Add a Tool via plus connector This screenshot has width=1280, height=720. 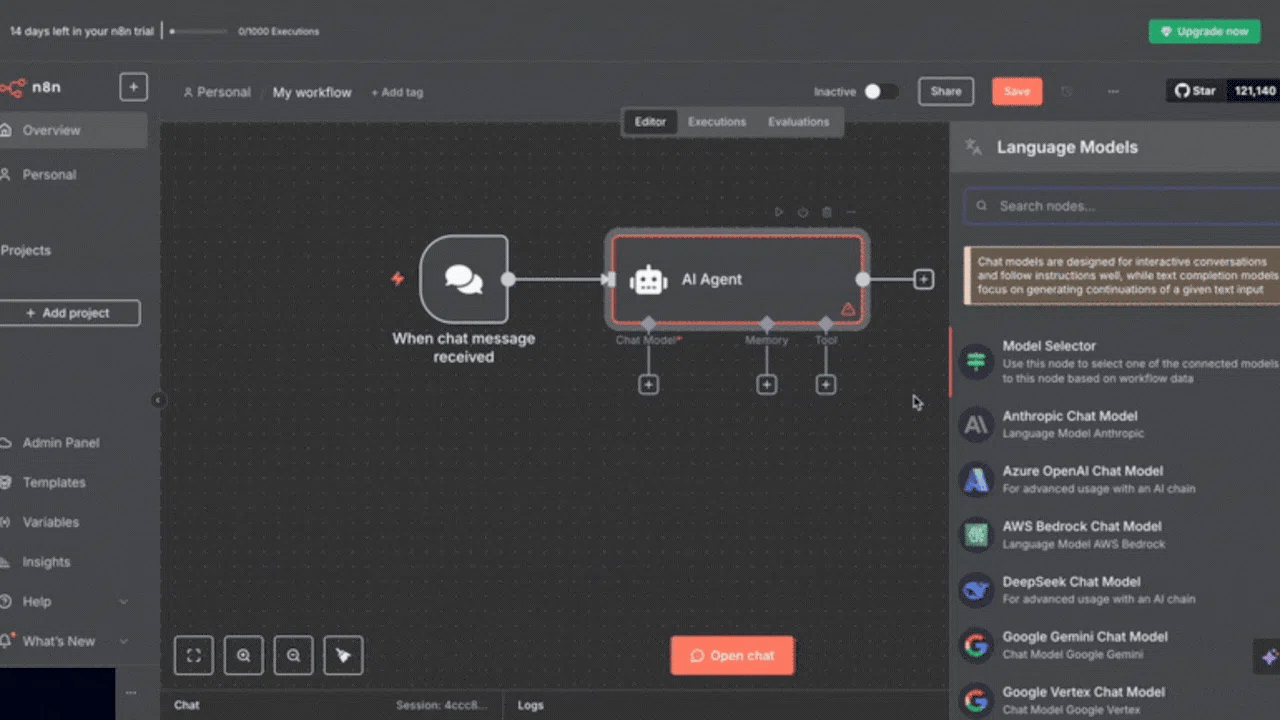pos(825,384)
